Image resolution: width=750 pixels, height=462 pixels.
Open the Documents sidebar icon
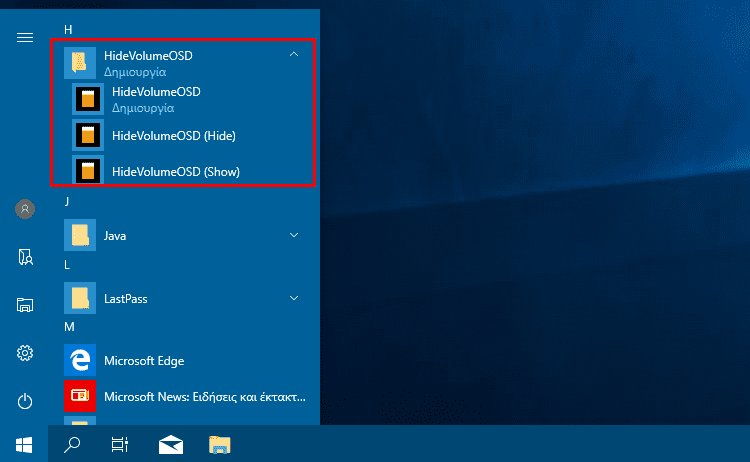pyautogui.click(x=25, y=257)
